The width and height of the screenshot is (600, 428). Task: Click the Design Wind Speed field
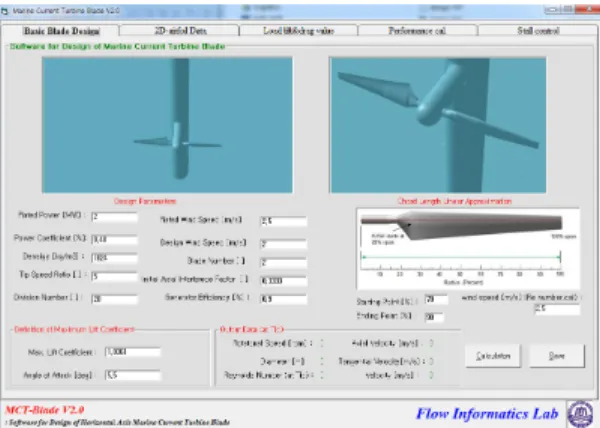click(283, 244)
